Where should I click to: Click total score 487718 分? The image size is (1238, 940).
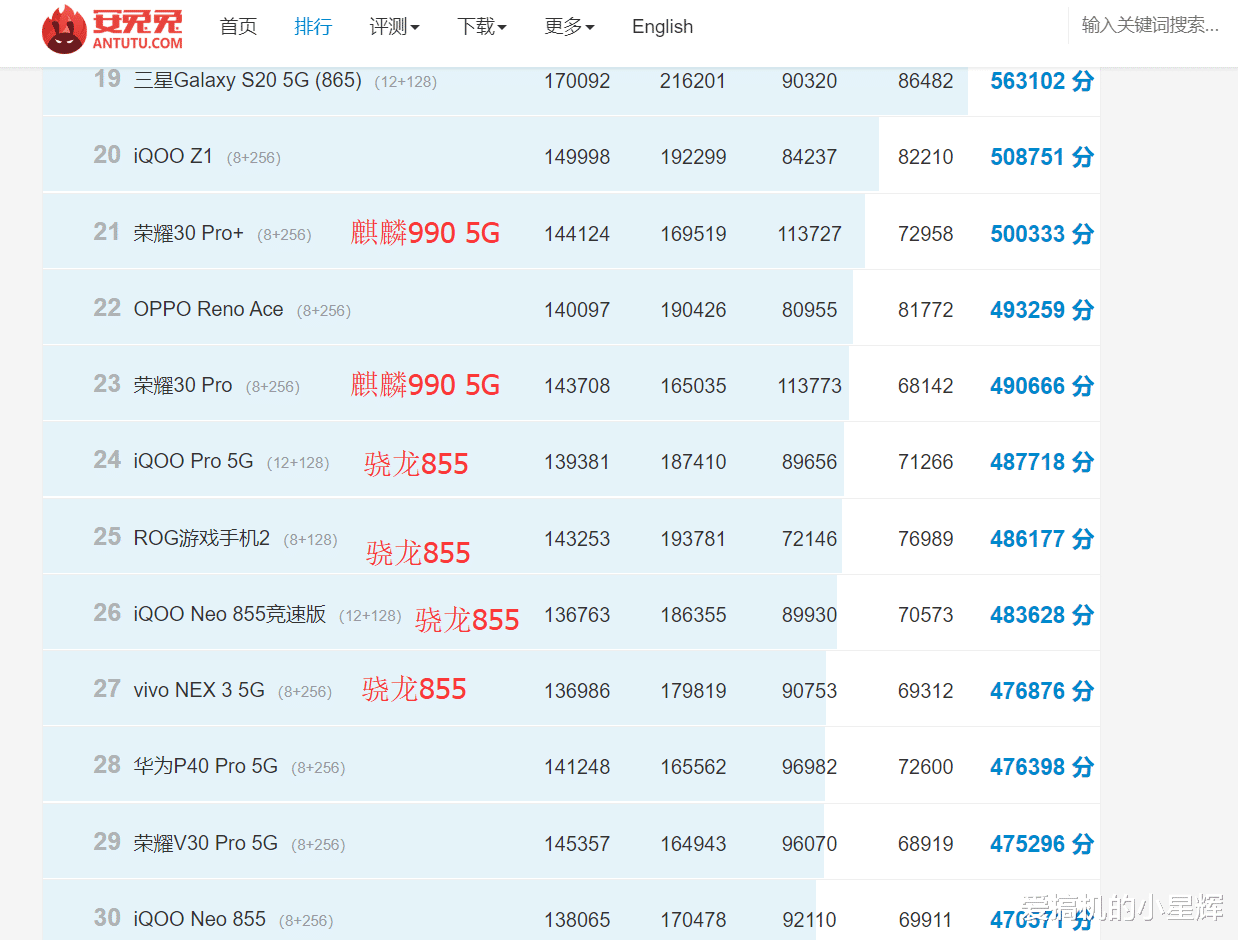pyautogui.click(x=1042, y=462)
